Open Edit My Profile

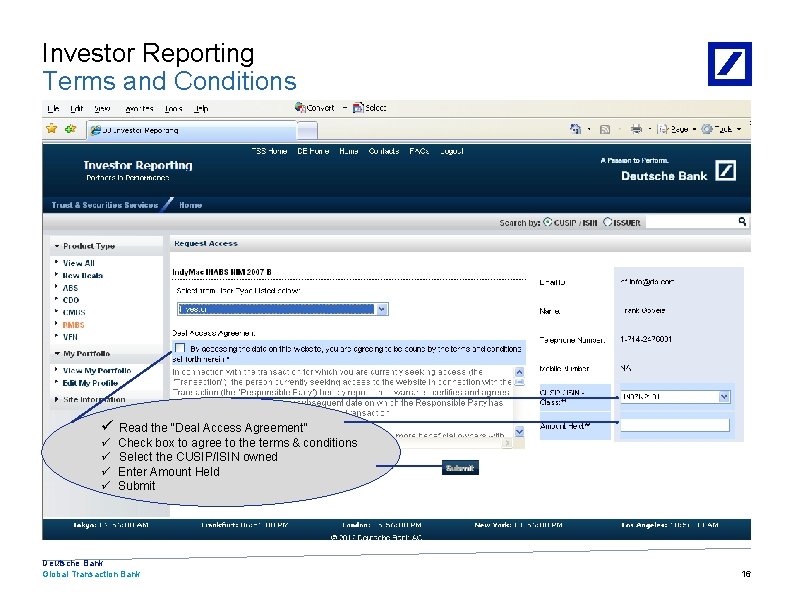tap(90, 383)
